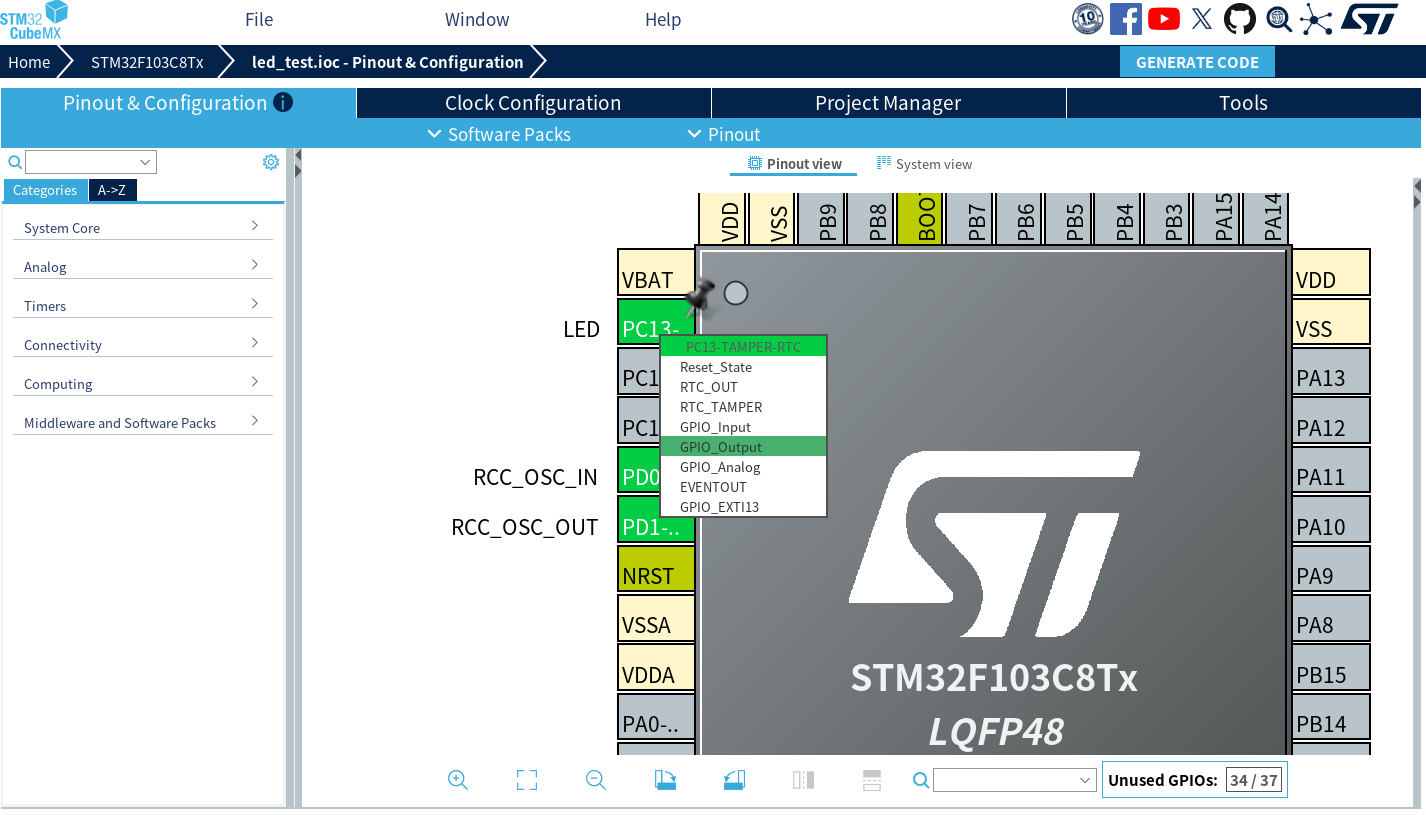The width and height of the screenshot is (1426, 815).
Task: Select the Categories tab
Action: pos(45,190)
